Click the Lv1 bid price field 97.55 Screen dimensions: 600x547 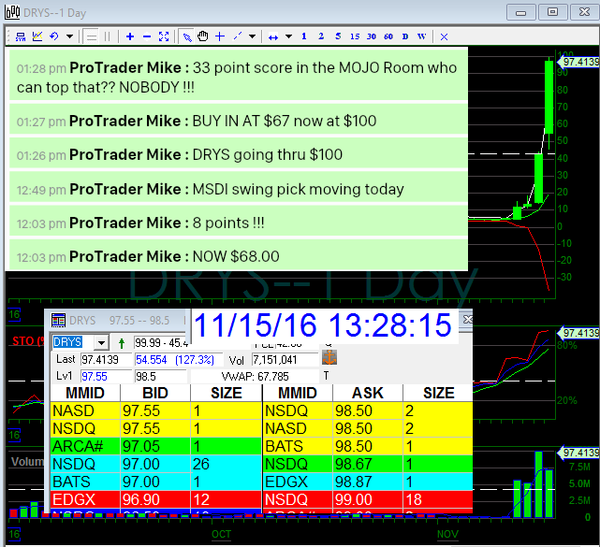(x=105, y=375)
